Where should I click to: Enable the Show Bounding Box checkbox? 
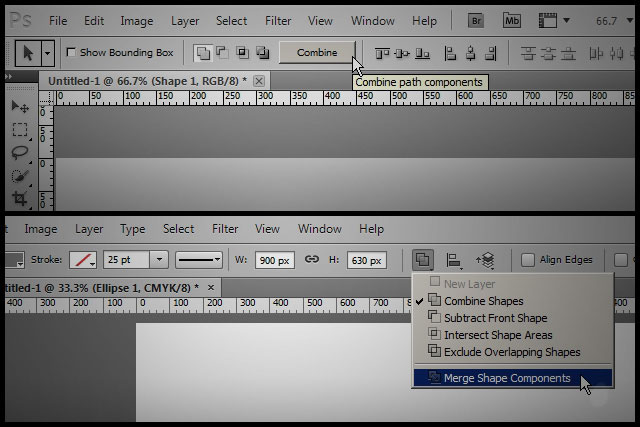pos(71,52)
